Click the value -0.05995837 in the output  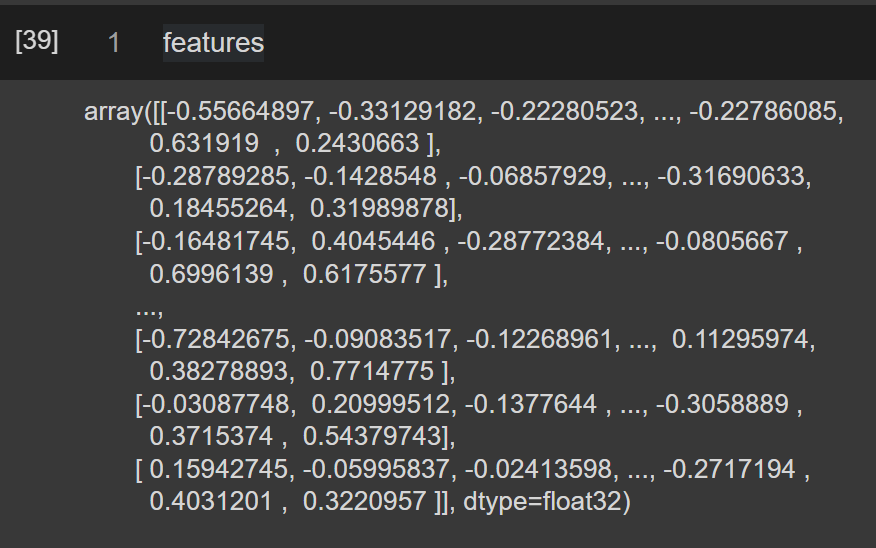click(377, 469)
